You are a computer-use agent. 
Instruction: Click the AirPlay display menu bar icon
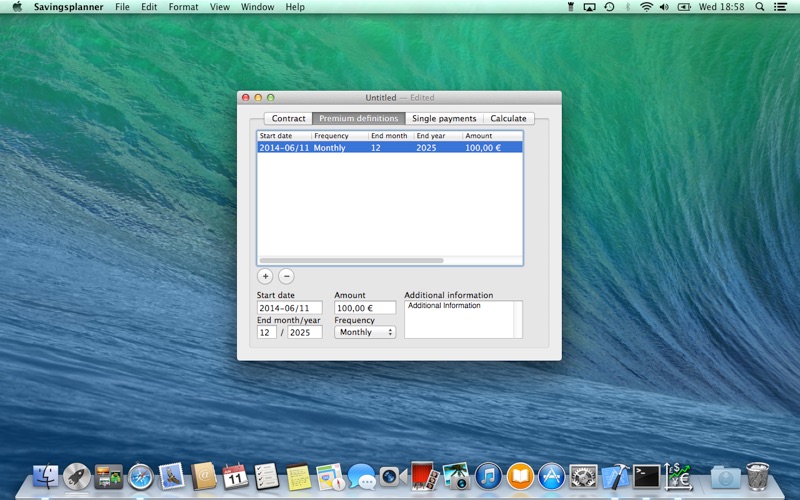[x=589, y=7]
